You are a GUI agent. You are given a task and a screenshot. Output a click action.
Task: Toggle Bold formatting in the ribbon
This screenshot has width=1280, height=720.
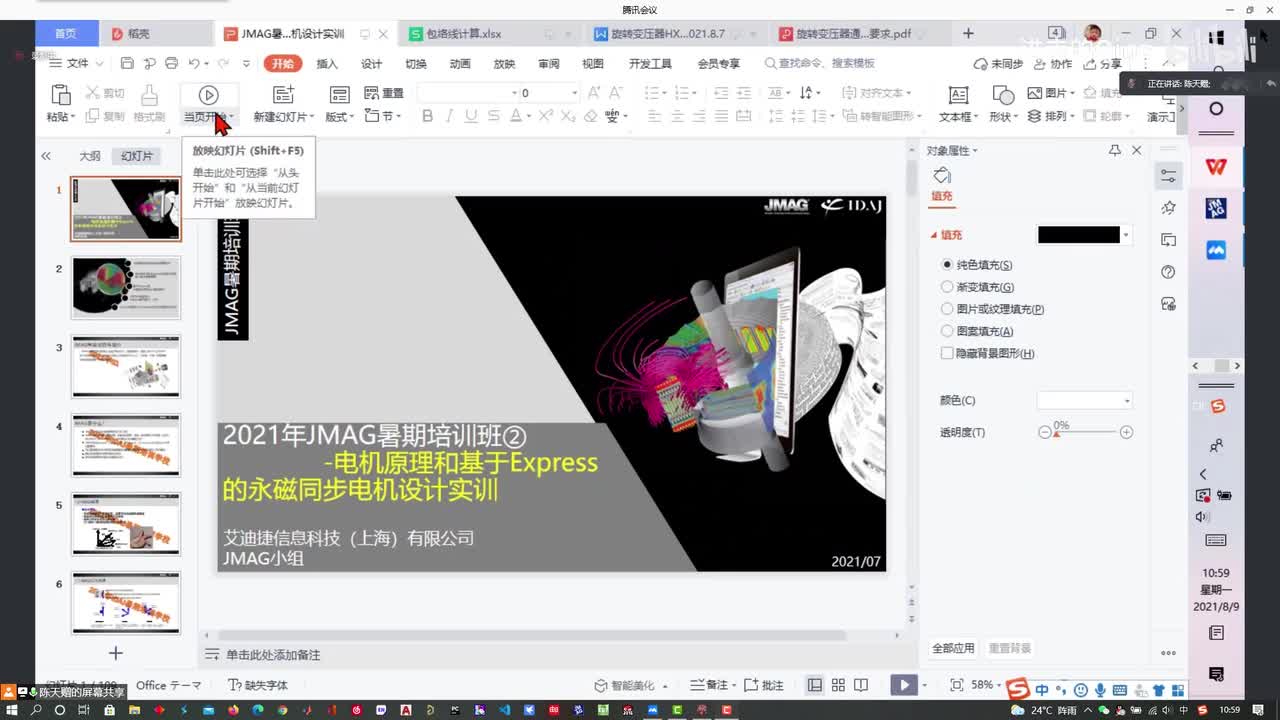(x=427, y=116)
